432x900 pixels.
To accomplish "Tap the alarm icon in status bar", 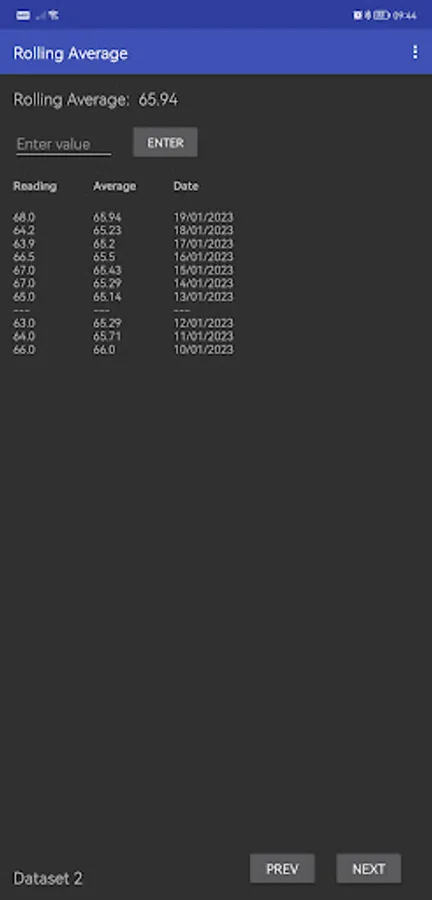I will pyautogui.click(x=357, y=15).
